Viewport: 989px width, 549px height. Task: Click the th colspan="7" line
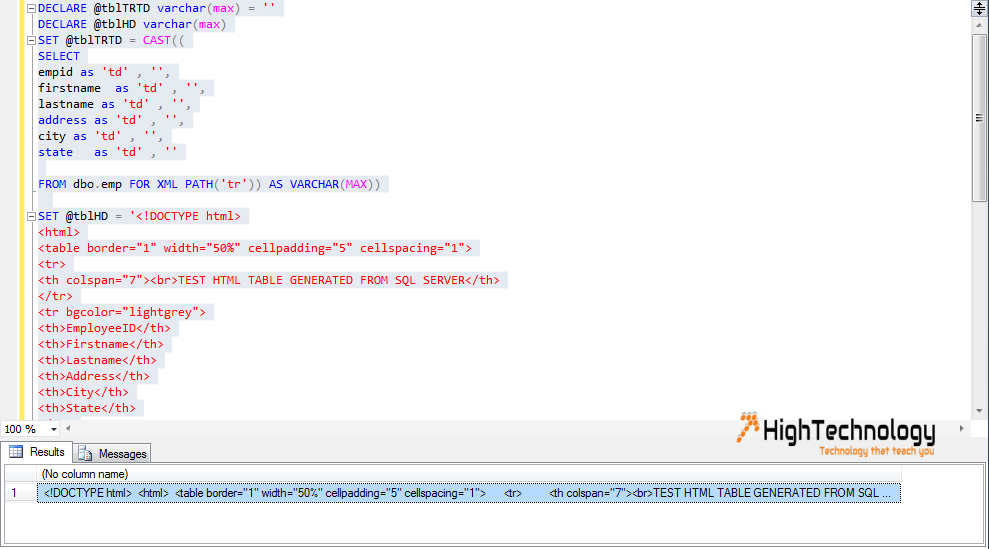point(269,280)
